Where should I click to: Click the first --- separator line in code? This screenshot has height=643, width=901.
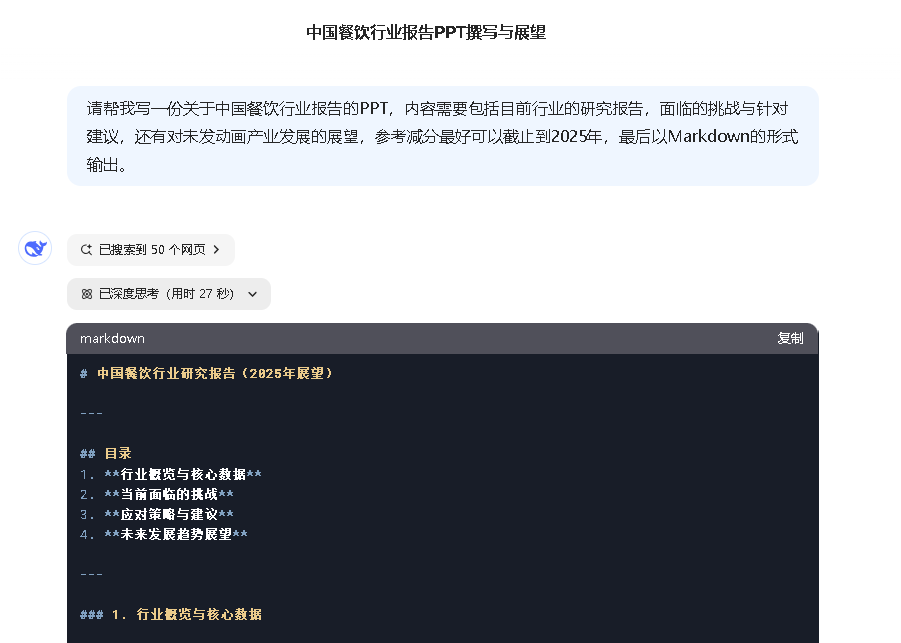91,413
